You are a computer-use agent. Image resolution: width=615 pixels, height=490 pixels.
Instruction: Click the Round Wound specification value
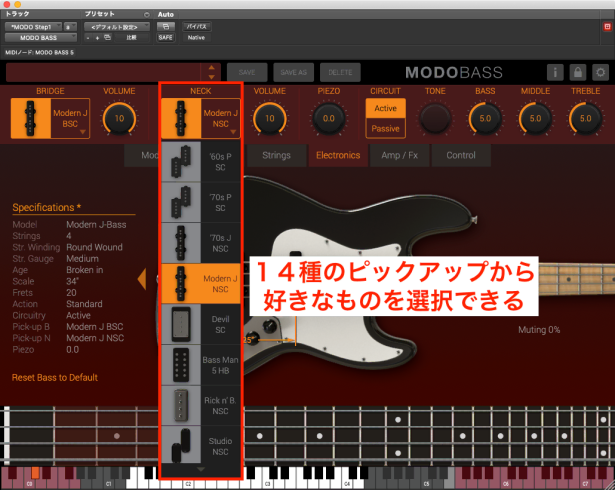click(x=94, y=247)
